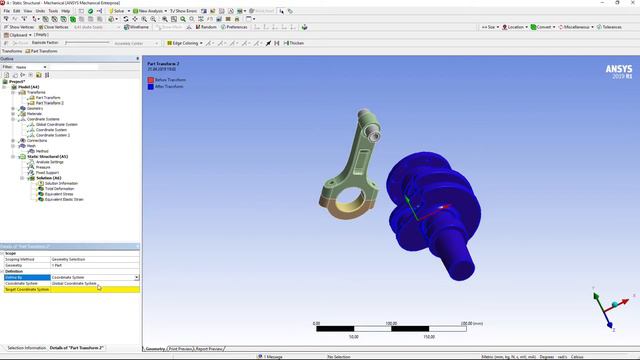Collapse the Static Structural tree node
Screen dimensions: 640x360
[x=13, y=157]
